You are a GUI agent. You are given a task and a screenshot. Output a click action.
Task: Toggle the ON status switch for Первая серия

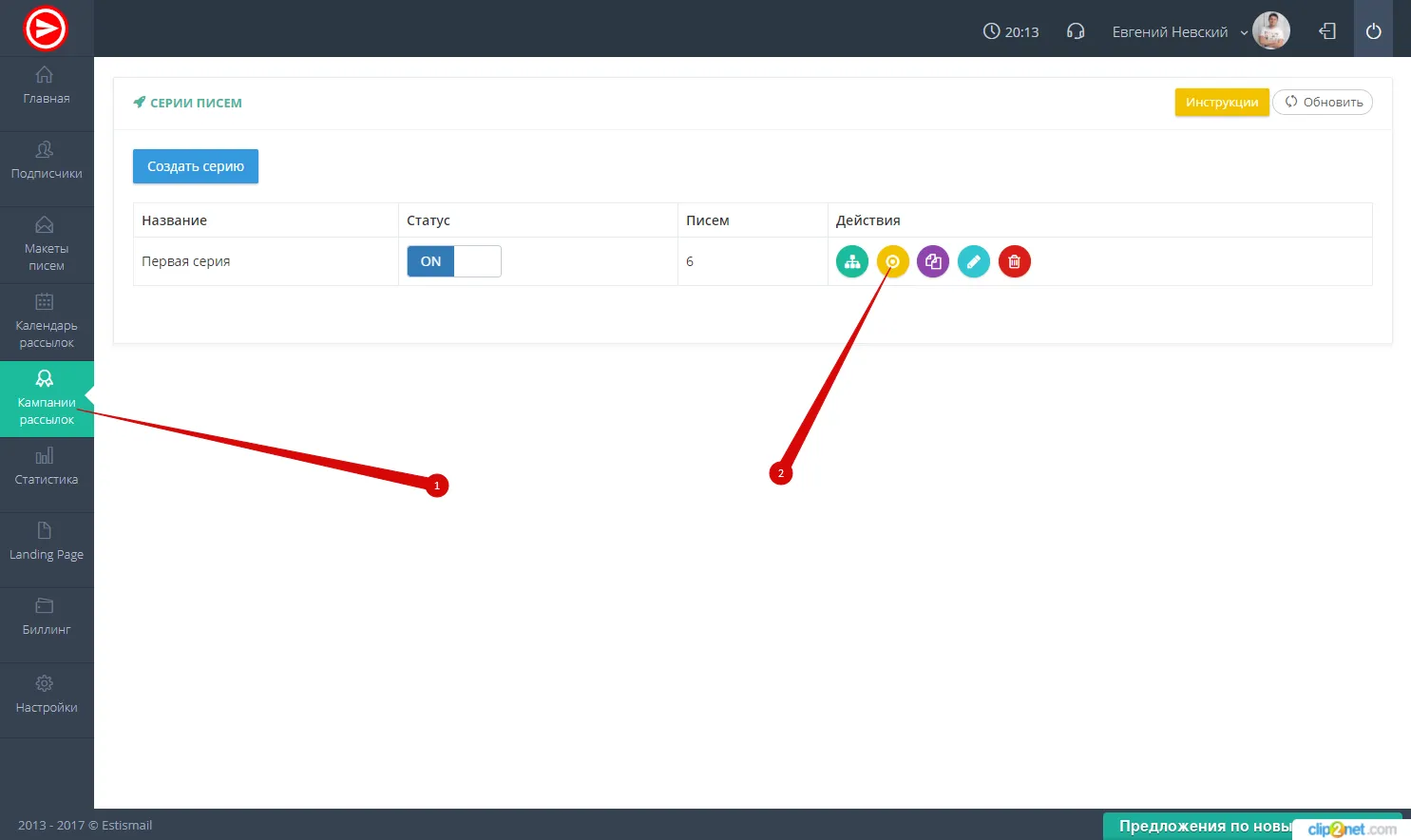[x=453, y=261]
